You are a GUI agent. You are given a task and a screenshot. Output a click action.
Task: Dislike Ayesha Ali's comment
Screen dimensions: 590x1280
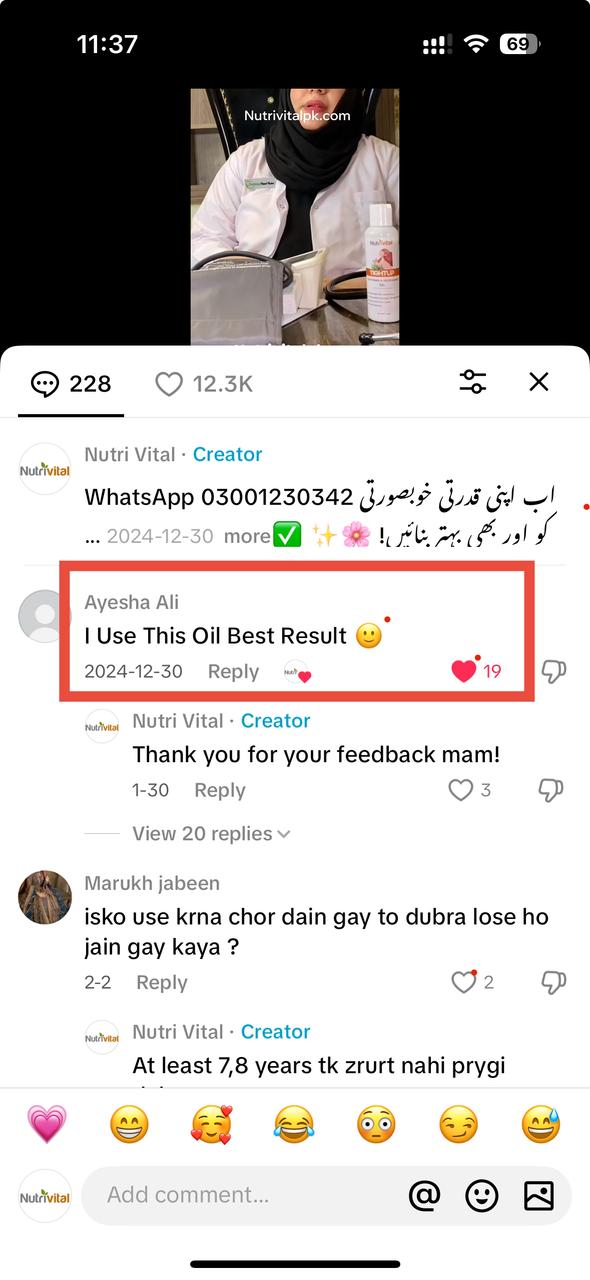point(553,671)
